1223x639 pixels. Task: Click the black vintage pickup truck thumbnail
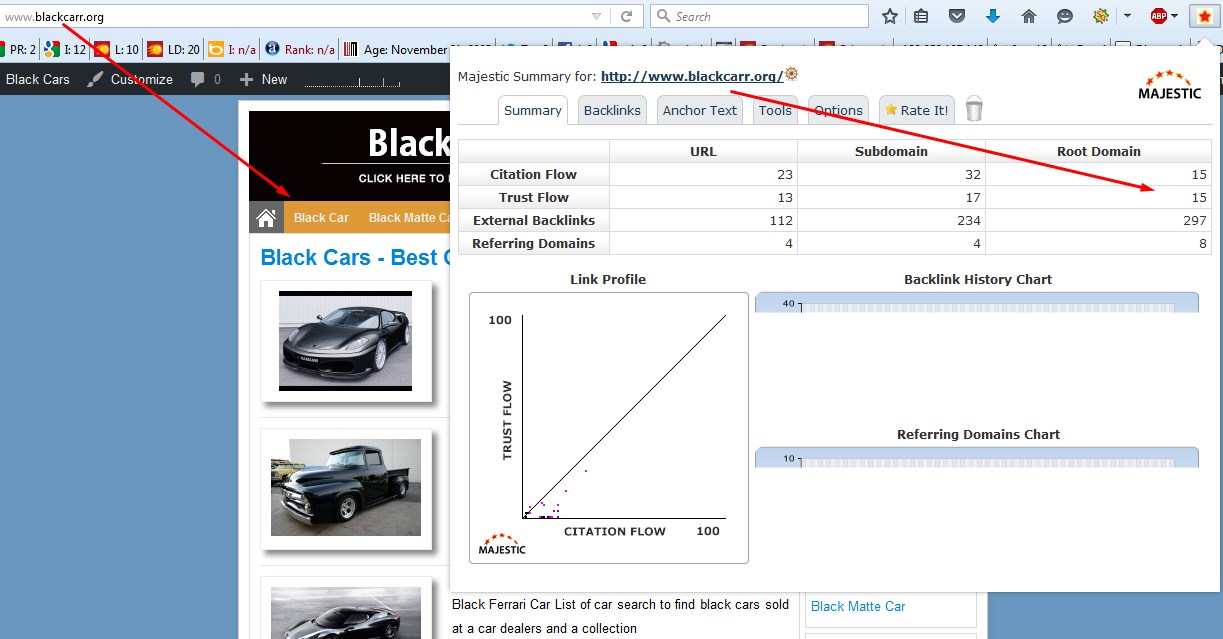tap(345, 487)
